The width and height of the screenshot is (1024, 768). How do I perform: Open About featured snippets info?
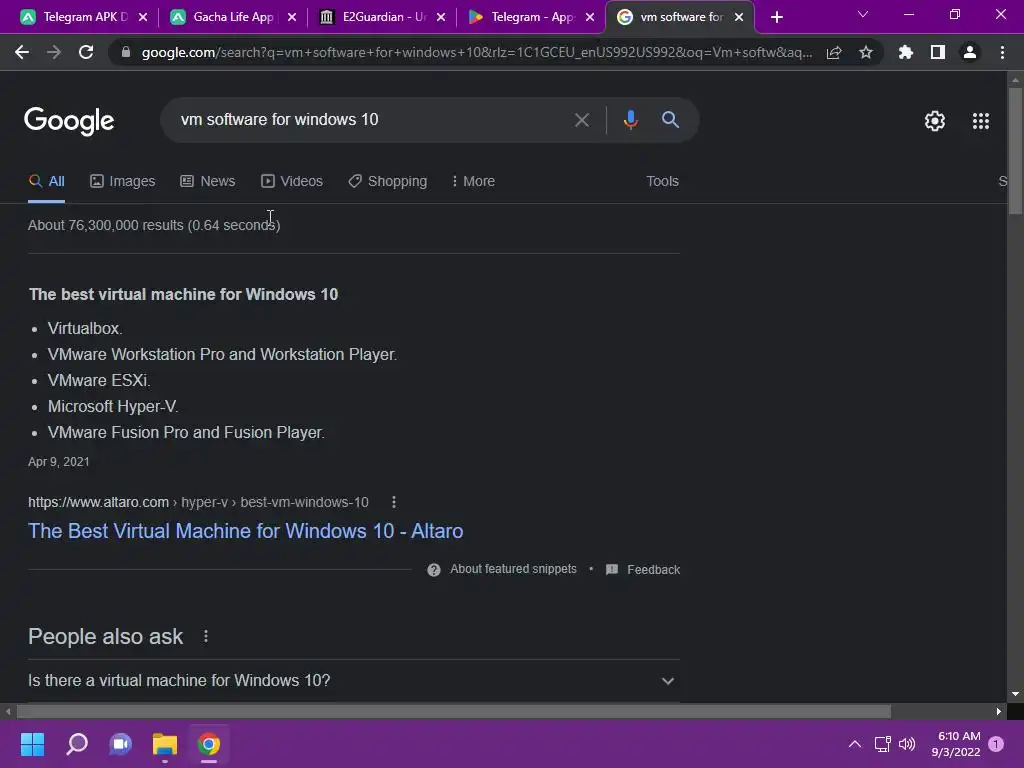[502, 569]
